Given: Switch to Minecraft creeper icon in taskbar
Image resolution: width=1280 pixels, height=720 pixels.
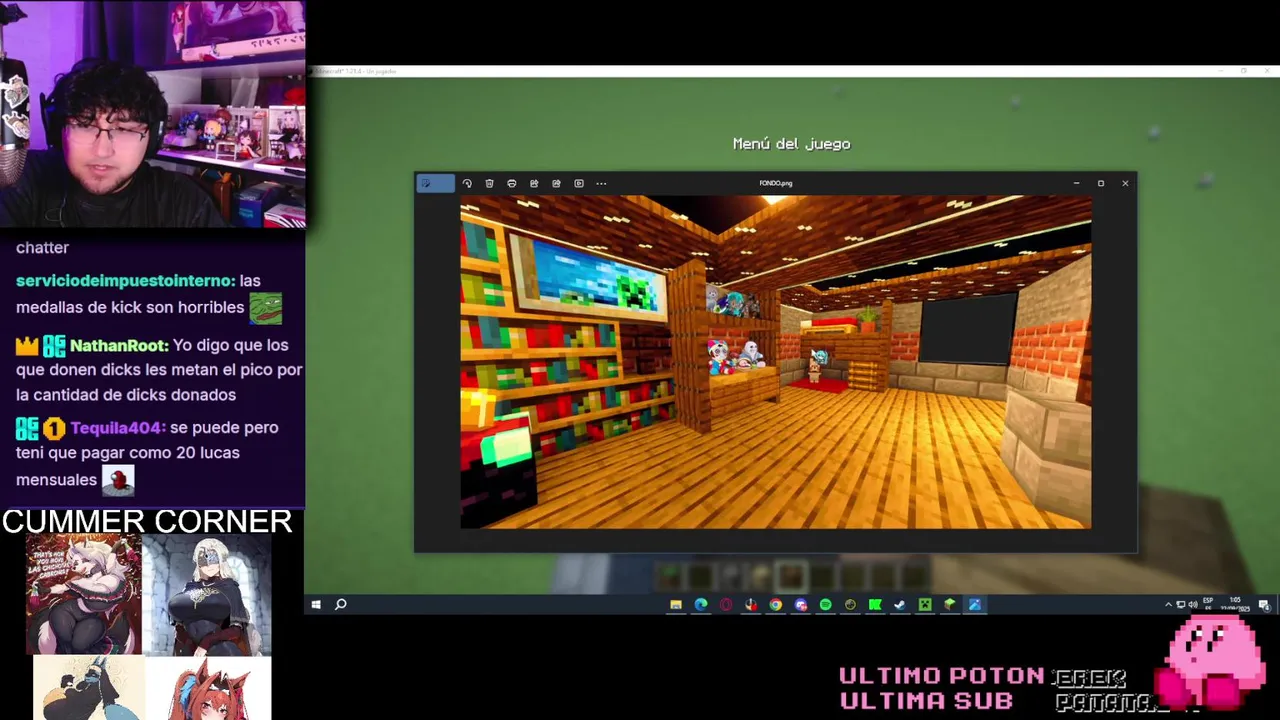Looking at the screenshot, I should pyautogui.click(x=925, y=604).
